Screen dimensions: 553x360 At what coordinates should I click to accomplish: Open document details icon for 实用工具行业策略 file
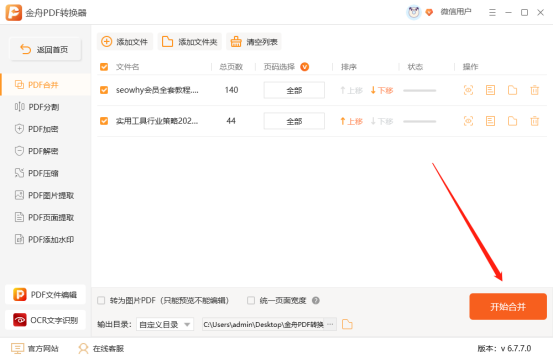point(490,121)
